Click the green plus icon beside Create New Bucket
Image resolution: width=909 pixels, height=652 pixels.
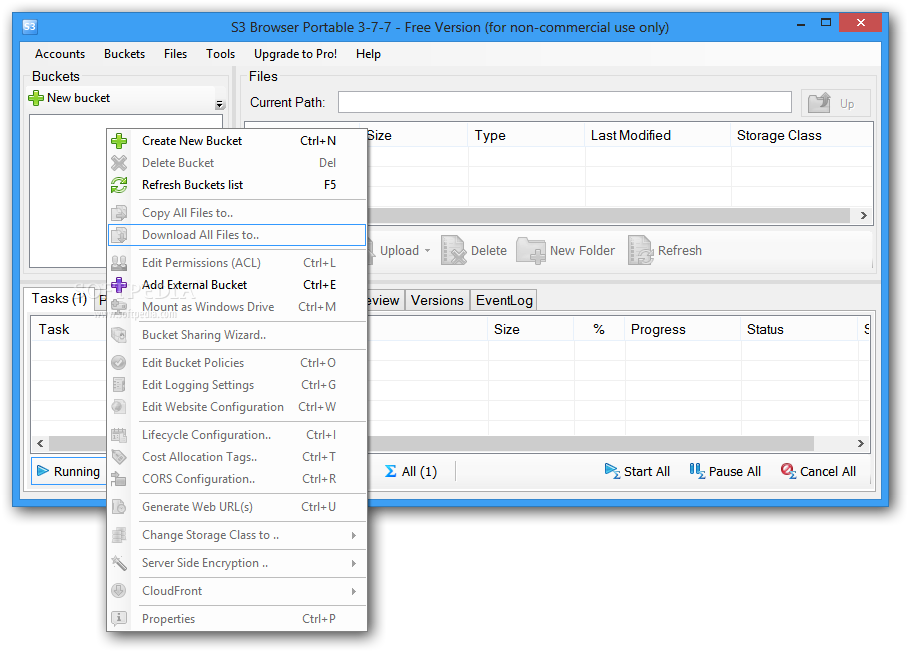click(x=119, y=141)
